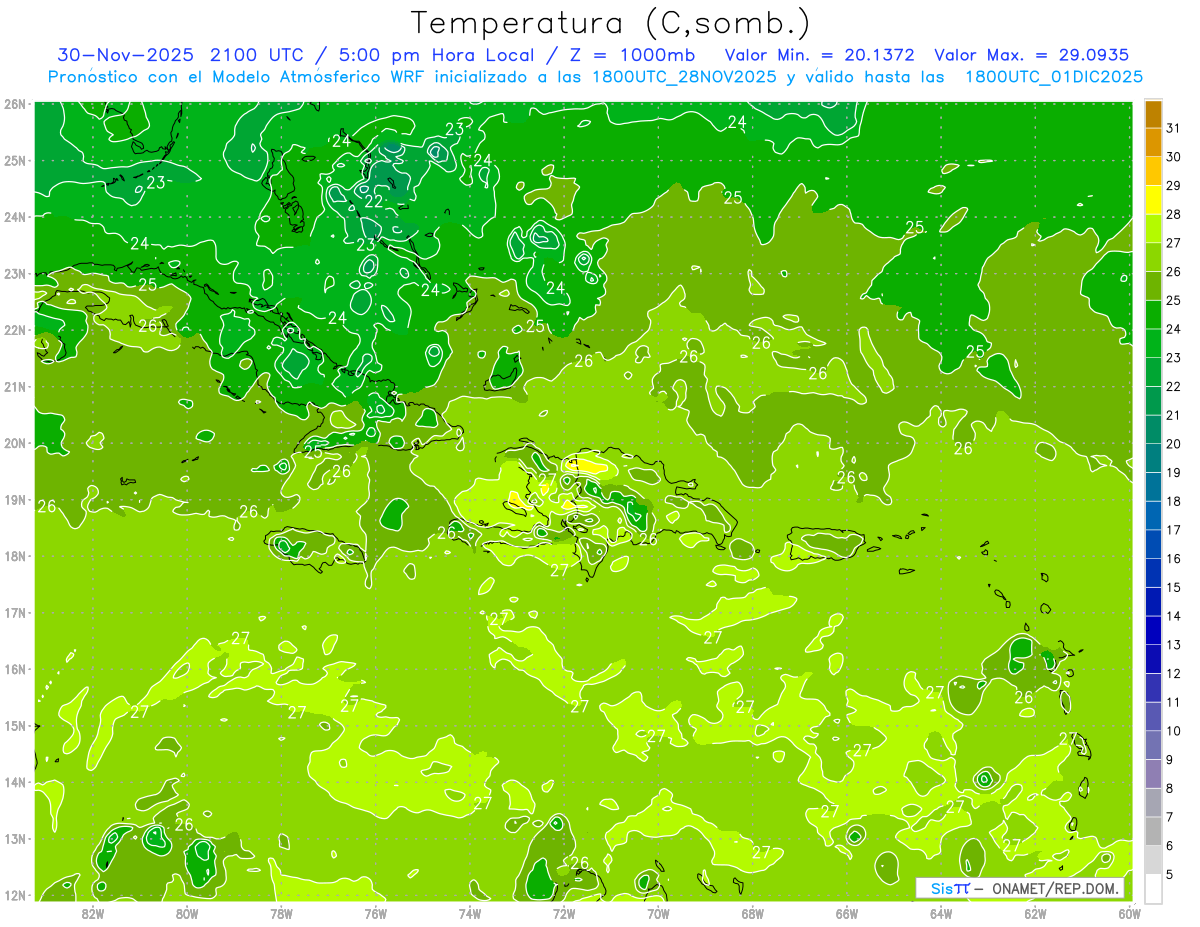This screenshot has width=1200, height=927.
Task: Click the "68W" longitude axis label
Action: 752,913
